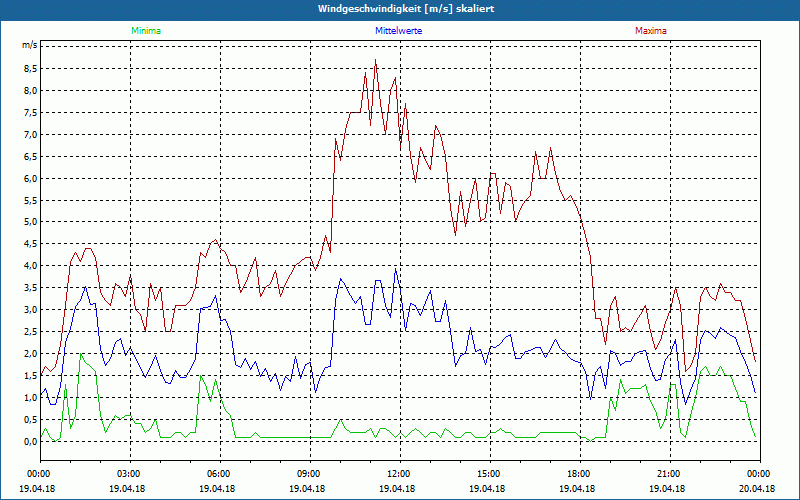The width and height of the screenshot is (800, 500).
Task: Click the 0,0 y-axis value
Action: click(29, 441)
